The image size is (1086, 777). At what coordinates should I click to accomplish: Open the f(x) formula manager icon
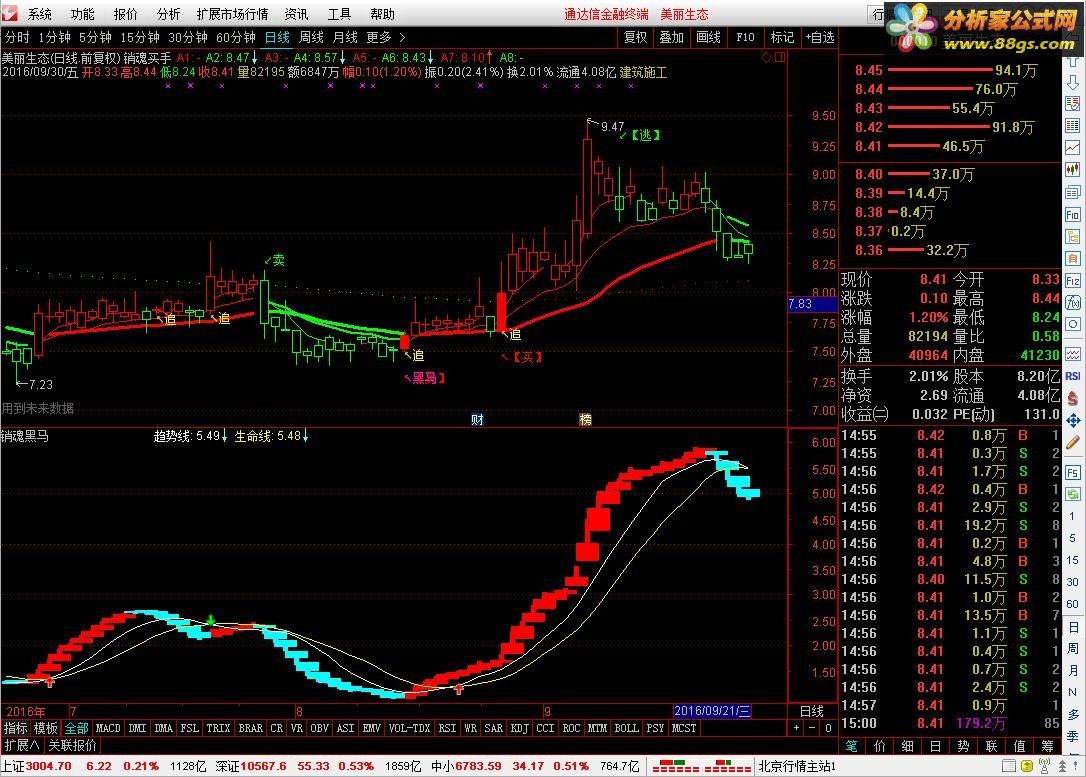click(x=1072, y=303)
